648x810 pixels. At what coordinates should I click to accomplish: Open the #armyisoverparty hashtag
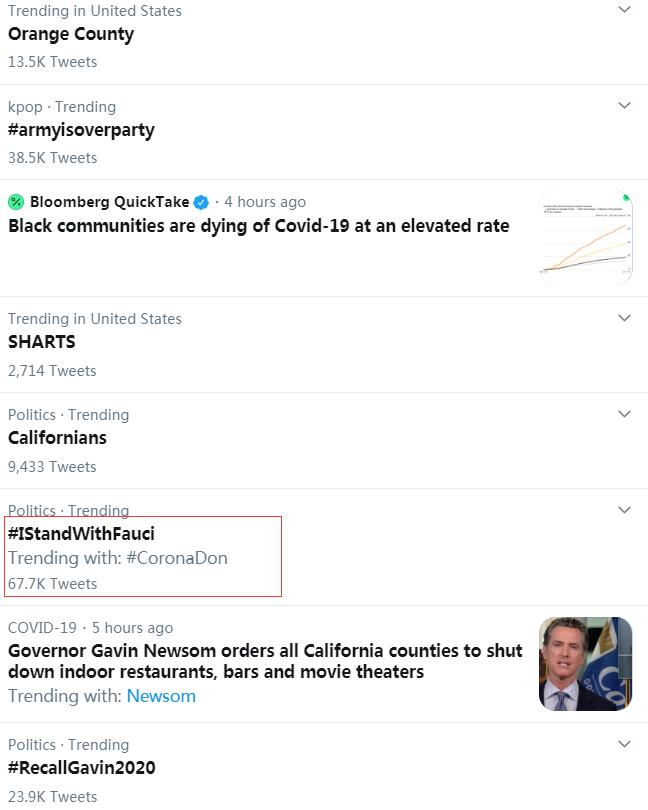tap(81, 130)
